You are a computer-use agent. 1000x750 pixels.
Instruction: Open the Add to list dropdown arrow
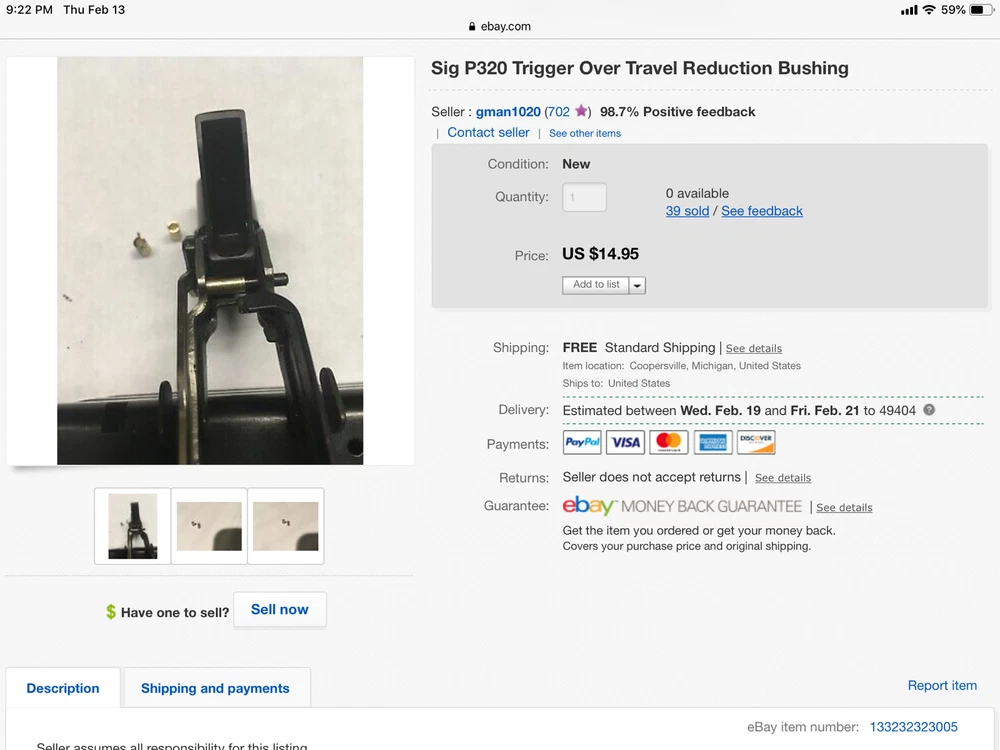pyautogui.click(x=637, y=285)
